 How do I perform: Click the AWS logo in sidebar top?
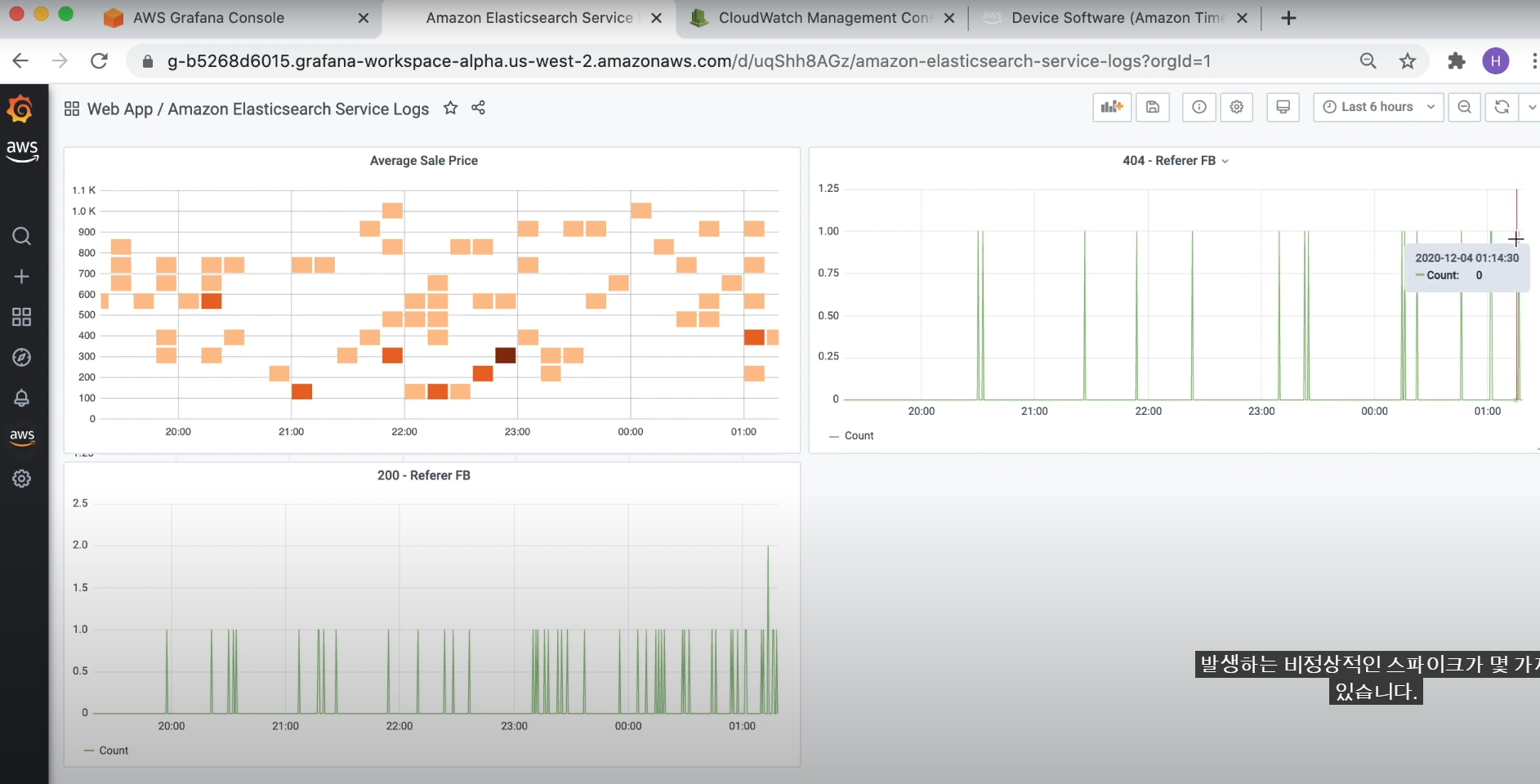pyautogui.click(x=22, y=150)
